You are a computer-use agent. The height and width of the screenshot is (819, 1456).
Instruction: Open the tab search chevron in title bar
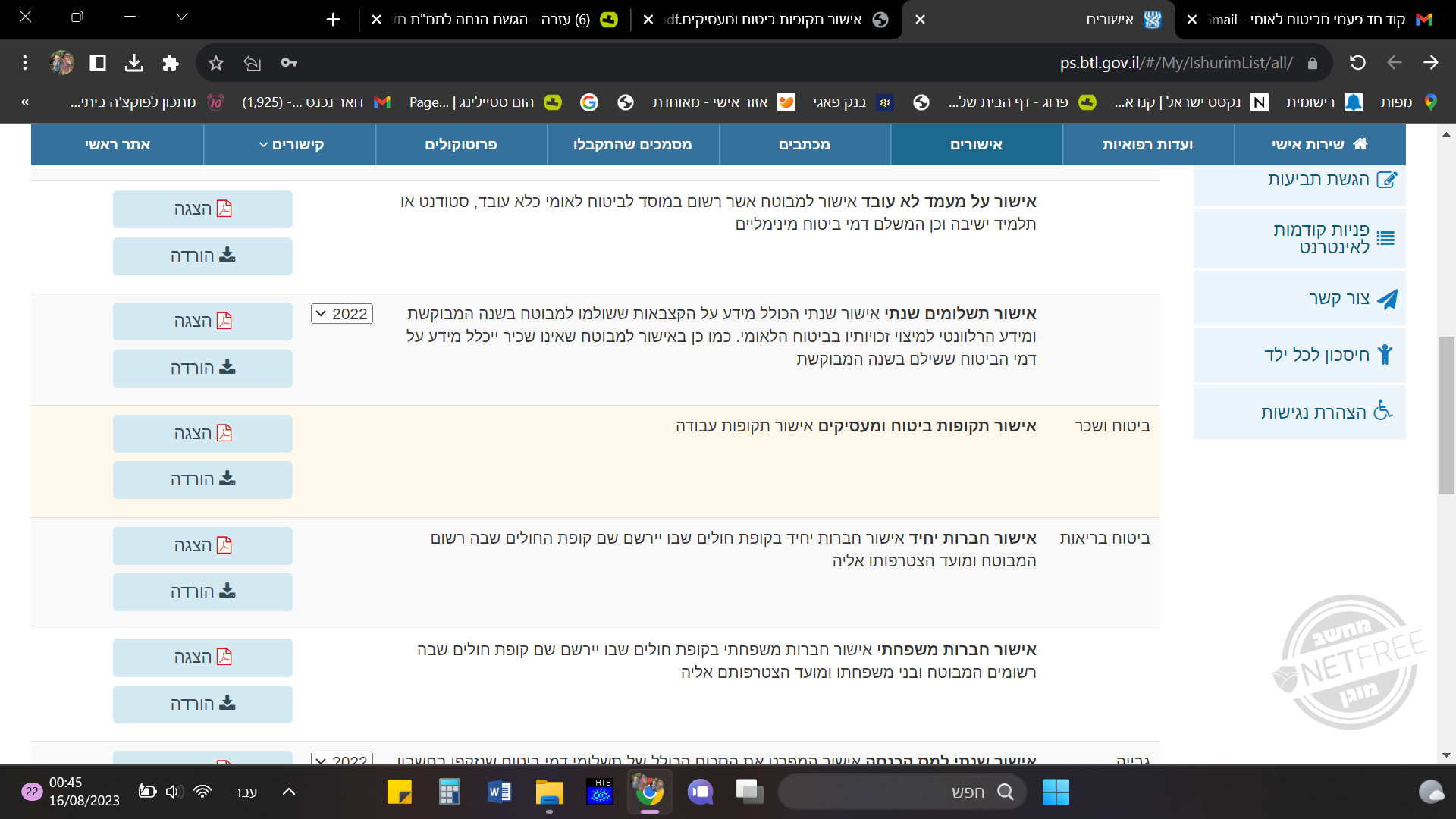point(181,17)
